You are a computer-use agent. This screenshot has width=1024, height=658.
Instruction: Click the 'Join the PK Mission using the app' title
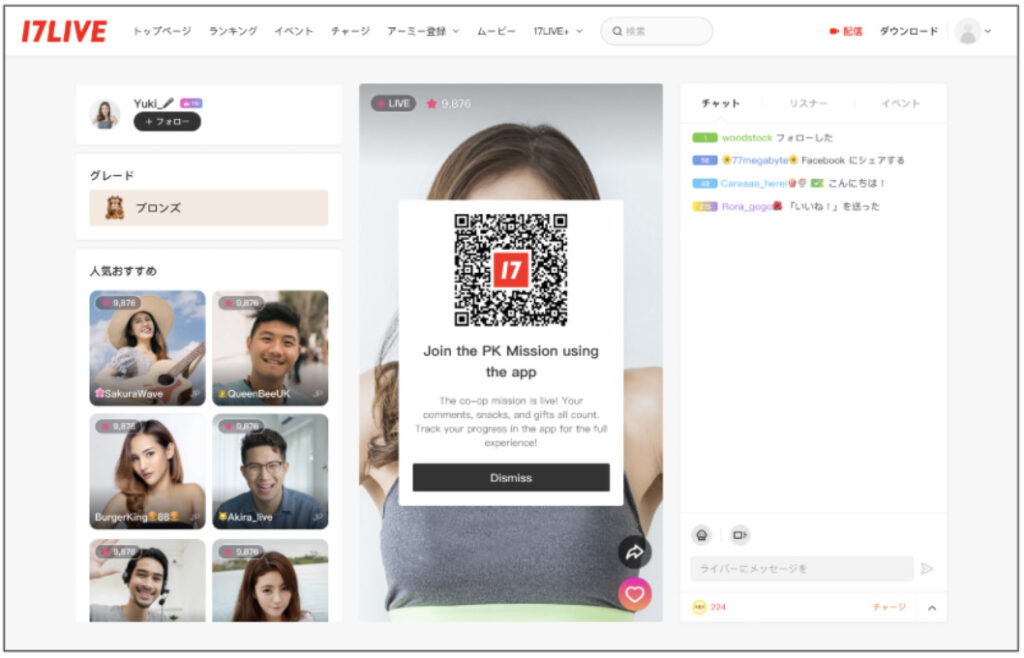pos(511,361)
